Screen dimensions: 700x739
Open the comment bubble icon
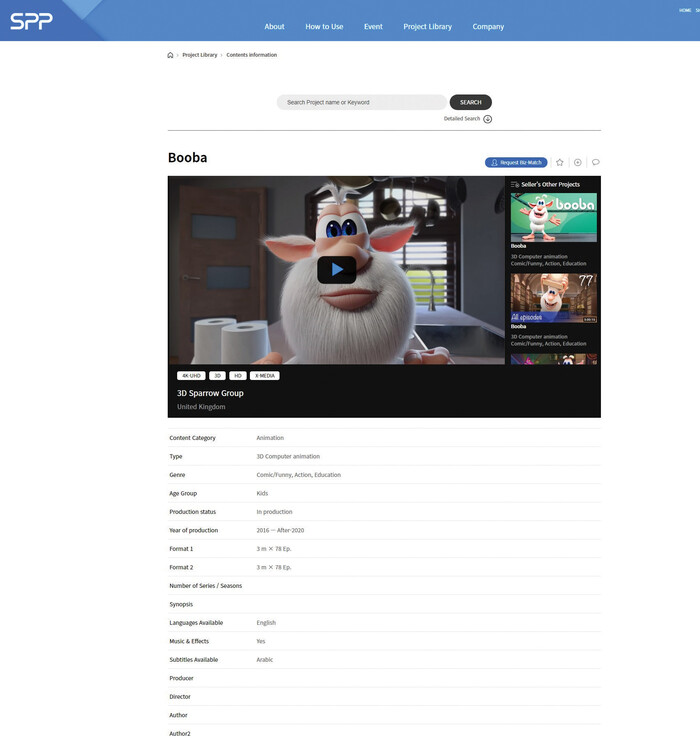[x=595, y=162]
